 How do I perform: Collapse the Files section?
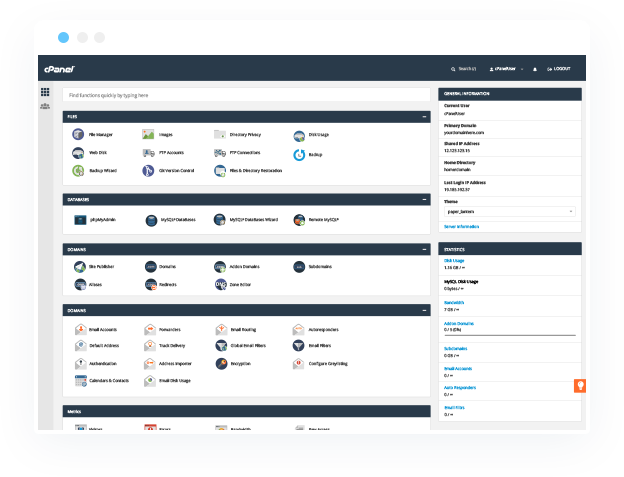(x=424, y=117)
